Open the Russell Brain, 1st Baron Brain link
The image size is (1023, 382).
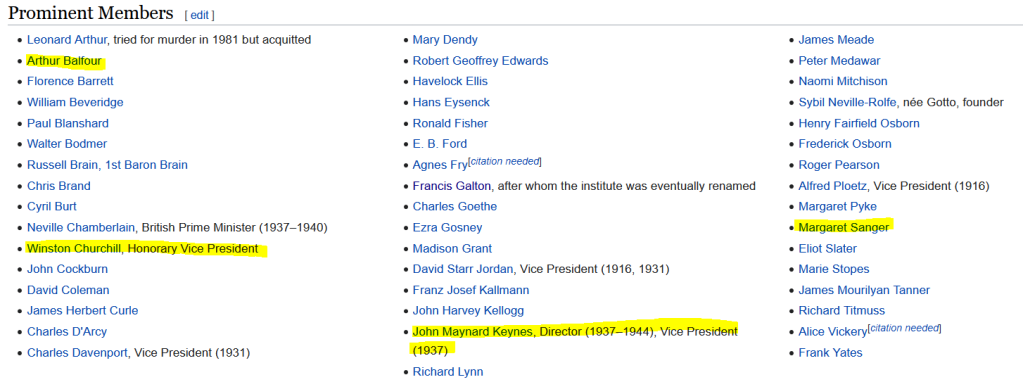pyautogui.click(x=107, y=165)
